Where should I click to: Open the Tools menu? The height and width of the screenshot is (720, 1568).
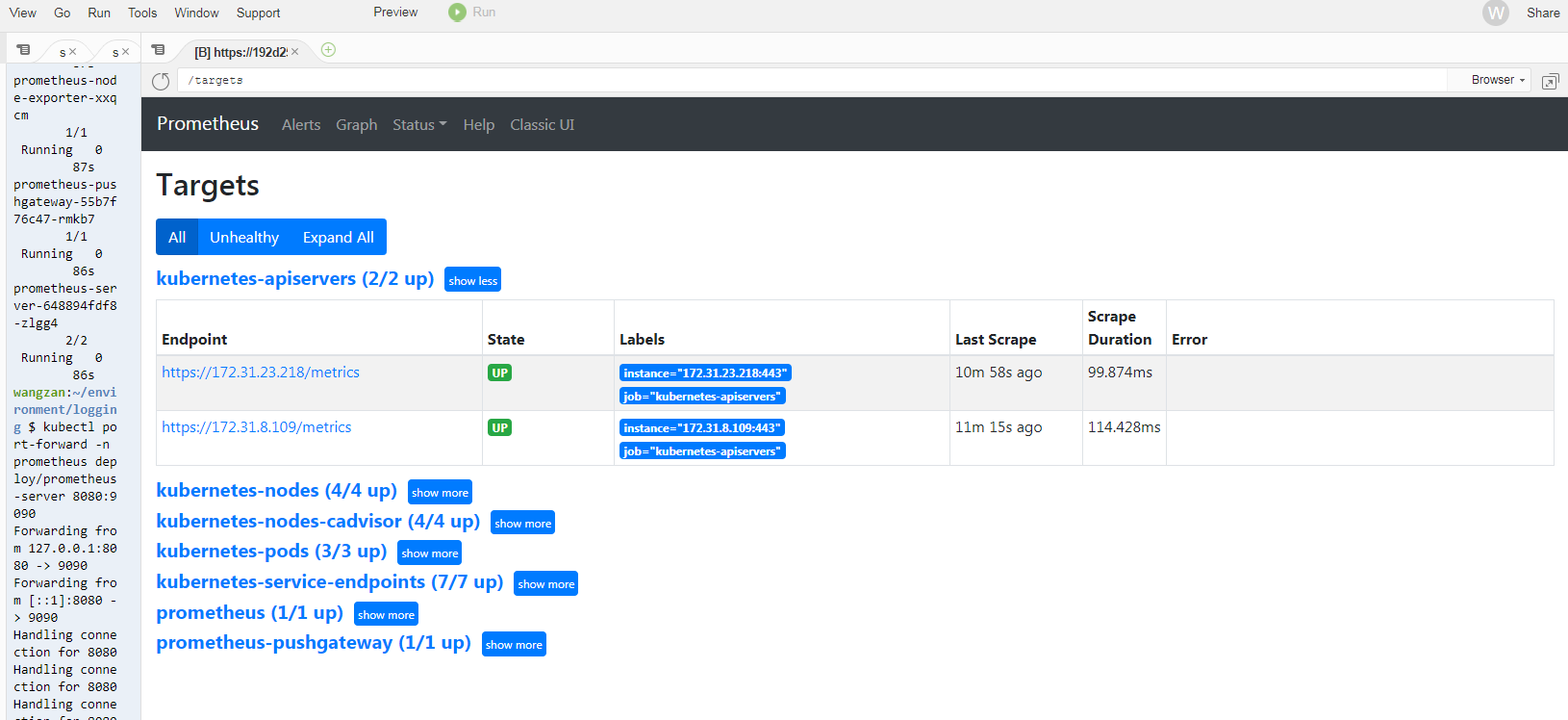pyautogui.click(x=142, y=13)
